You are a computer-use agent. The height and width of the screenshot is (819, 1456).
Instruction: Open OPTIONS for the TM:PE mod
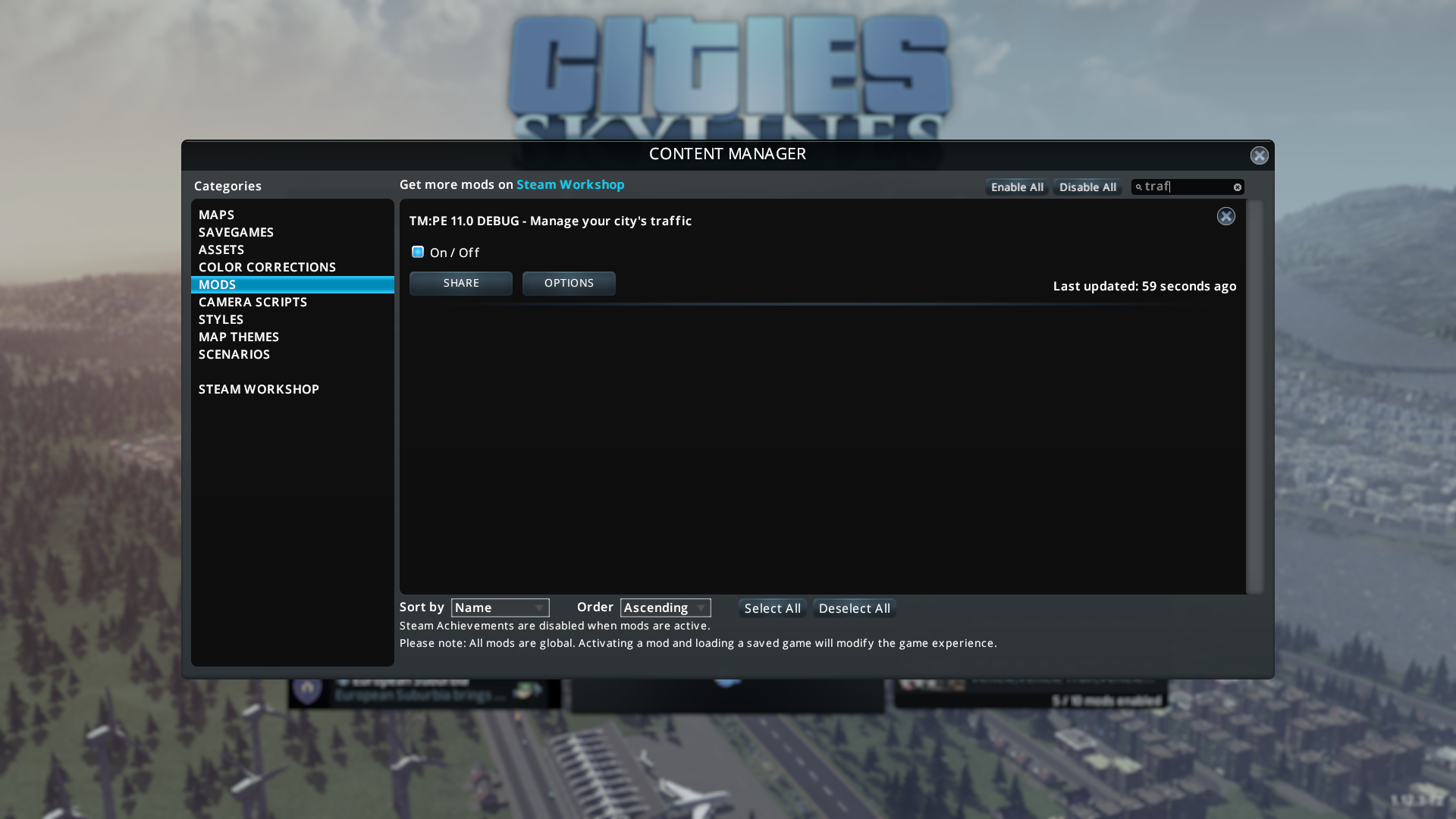pos(569,283)
